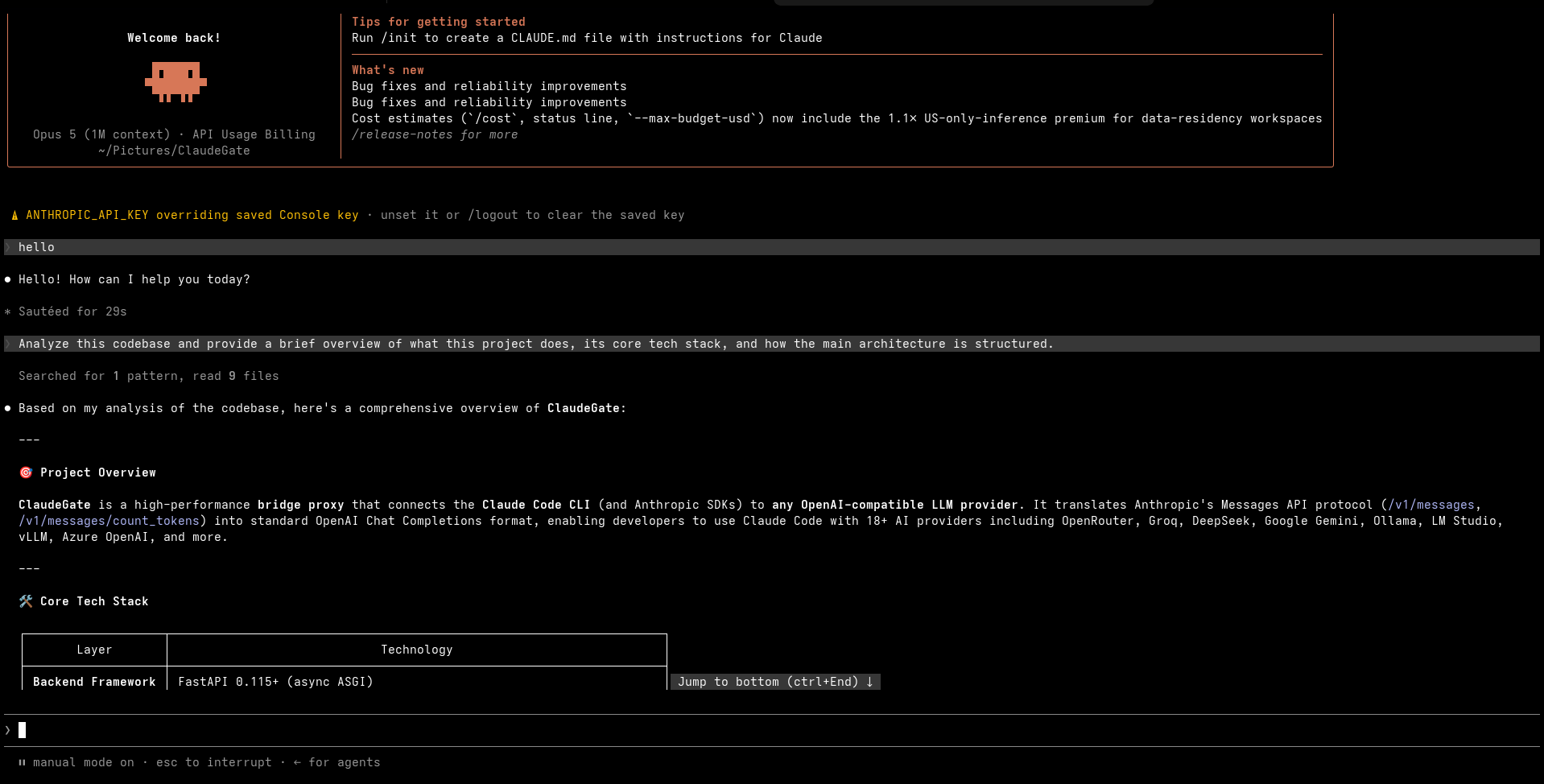Click the tools emoji beside Core Tech Stack
The width and height of the screenshot is (1544, 784).
tap(26, 601)
